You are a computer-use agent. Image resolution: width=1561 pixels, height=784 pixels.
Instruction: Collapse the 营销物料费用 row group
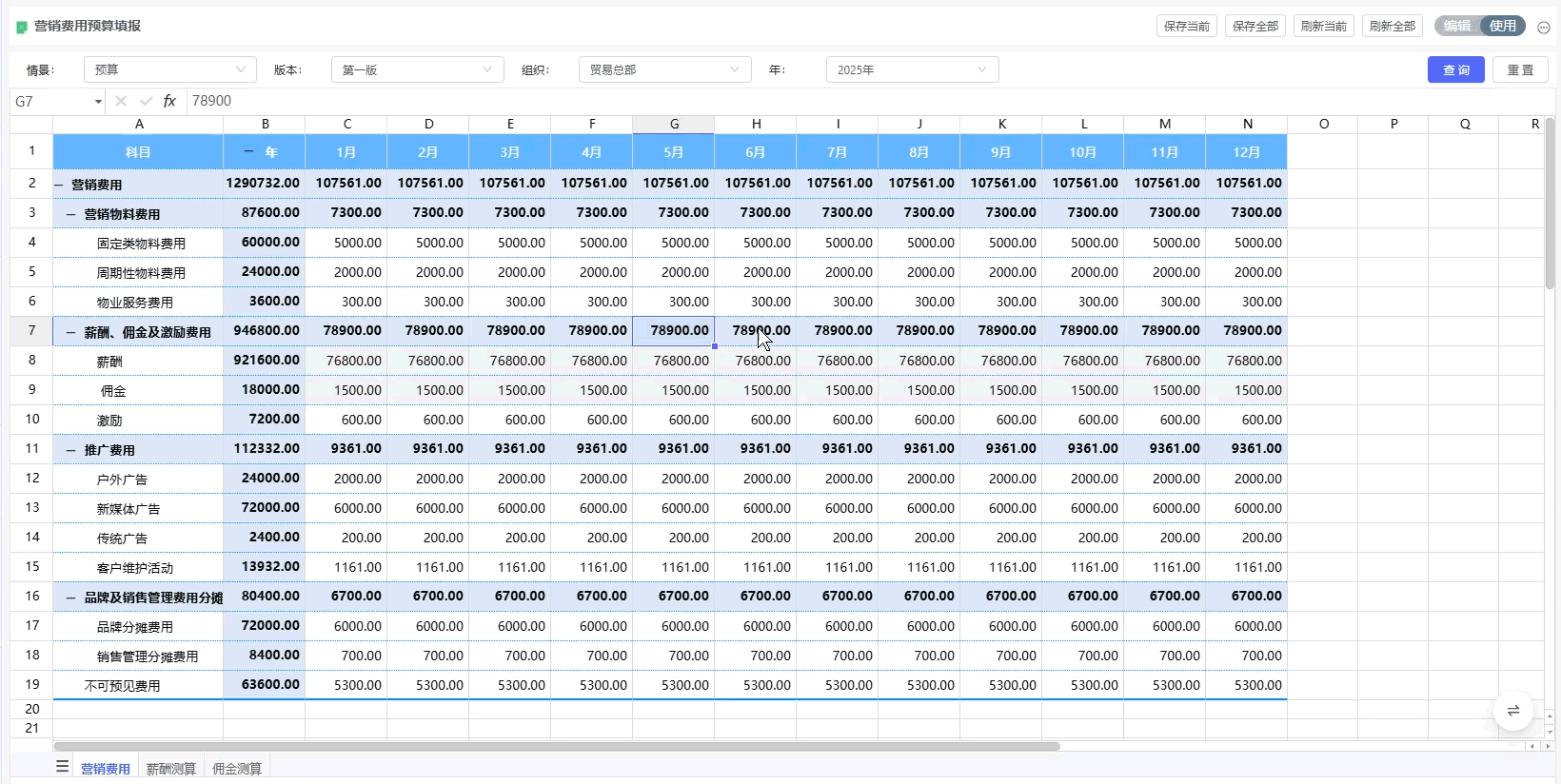coord(71,214)
